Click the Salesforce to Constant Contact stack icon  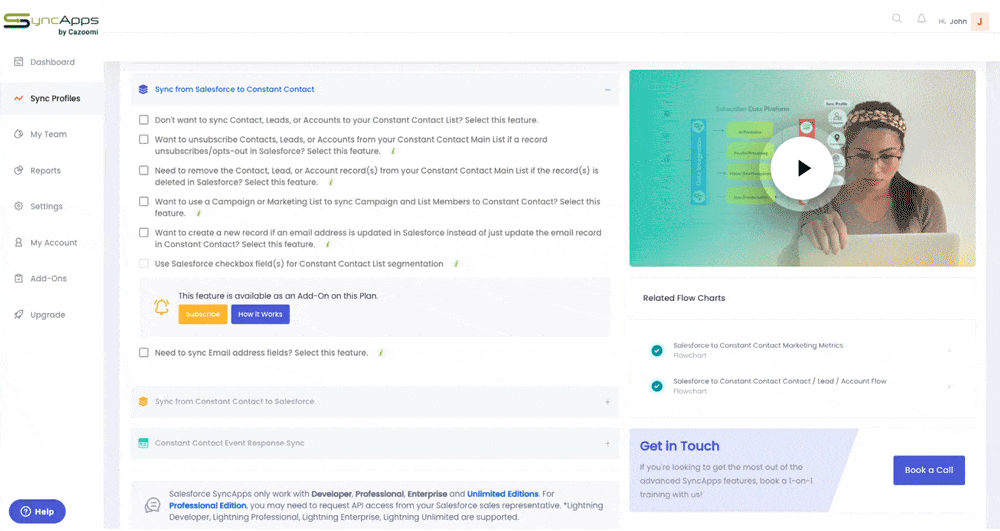click(143, 89)
